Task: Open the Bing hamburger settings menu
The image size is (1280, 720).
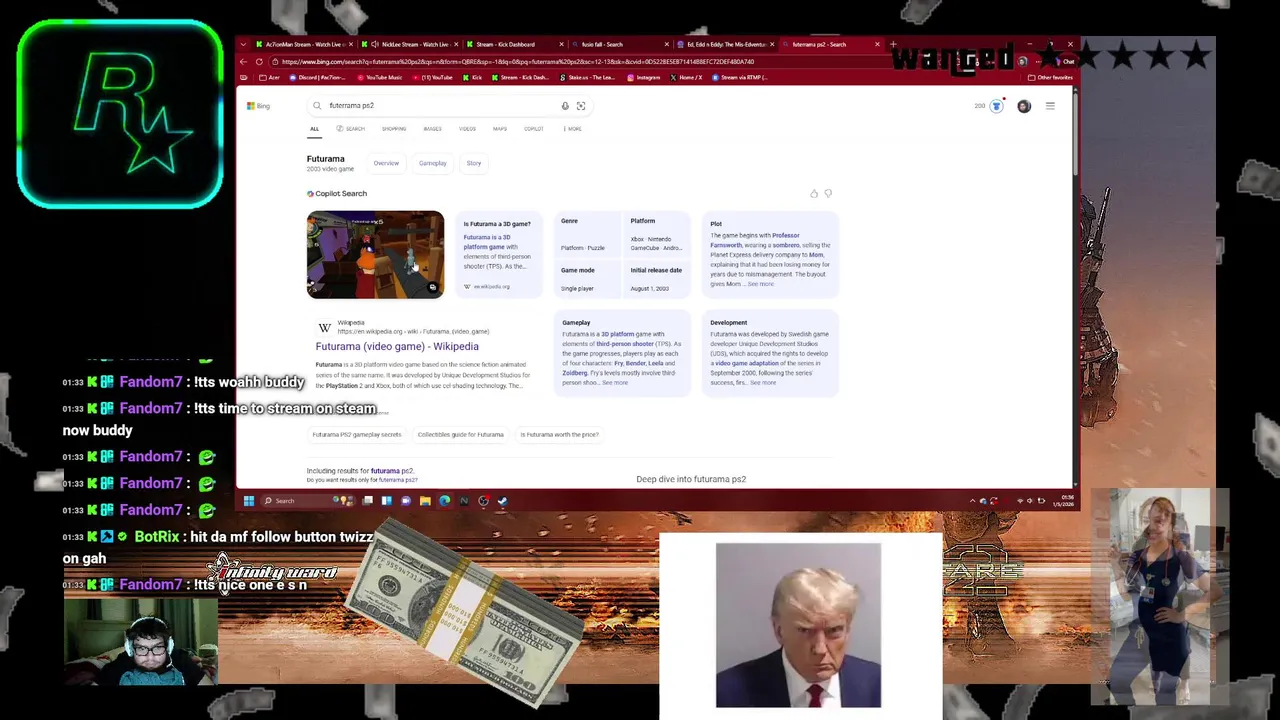Action: (1050, 106)
